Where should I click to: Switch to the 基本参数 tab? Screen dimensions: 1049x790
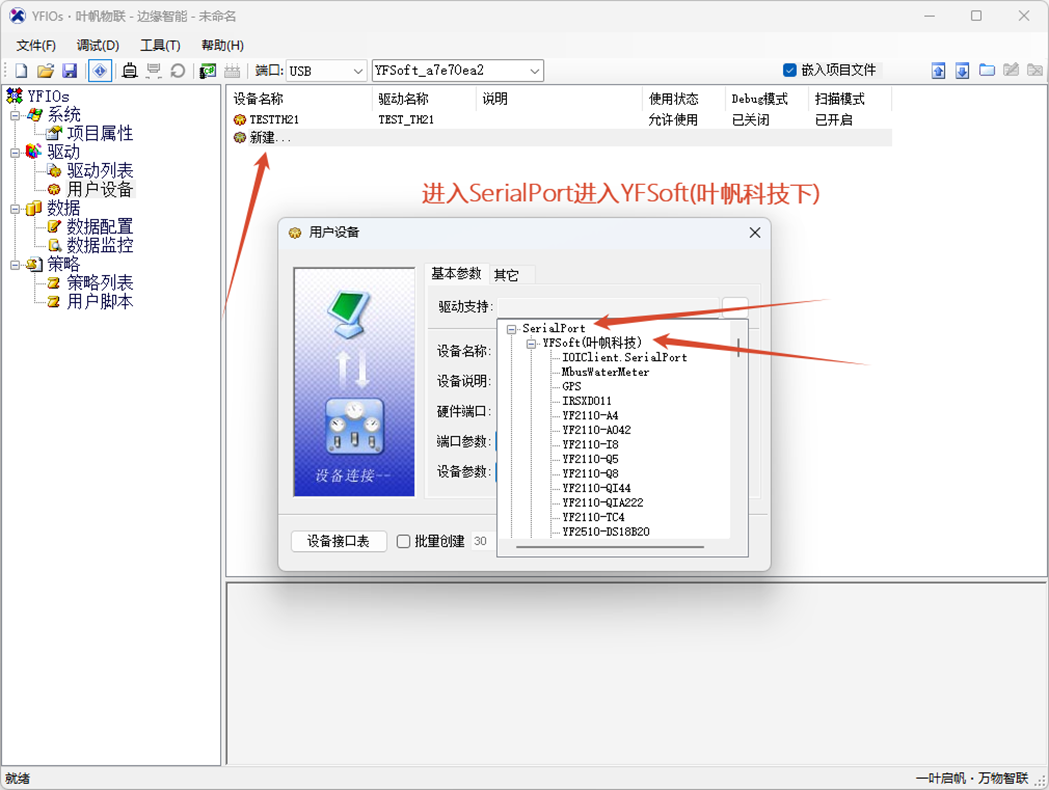(x=456, y=274)
